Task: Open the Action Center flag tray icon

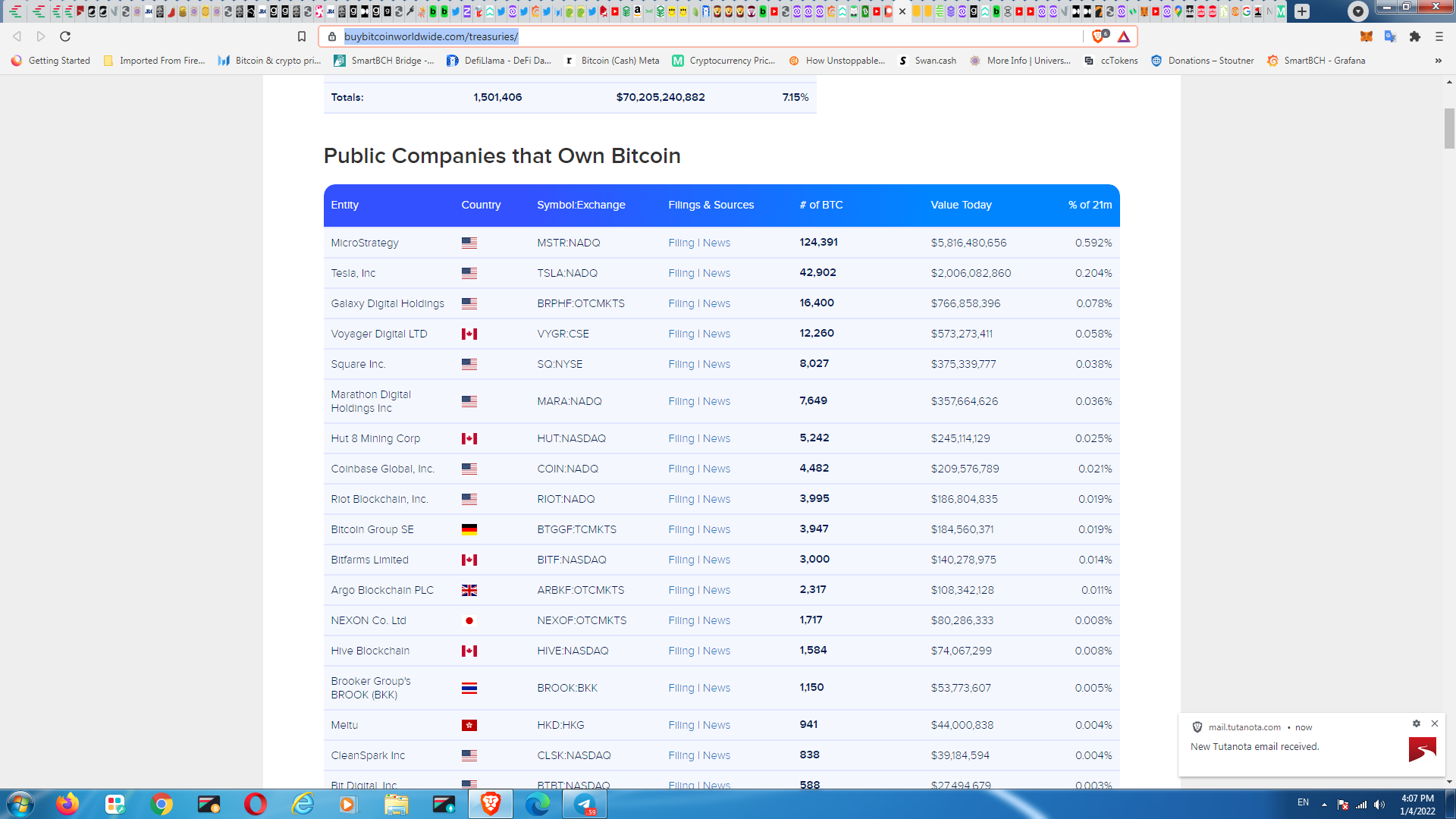Action: pyautogui.click(x=1343, y=805)
